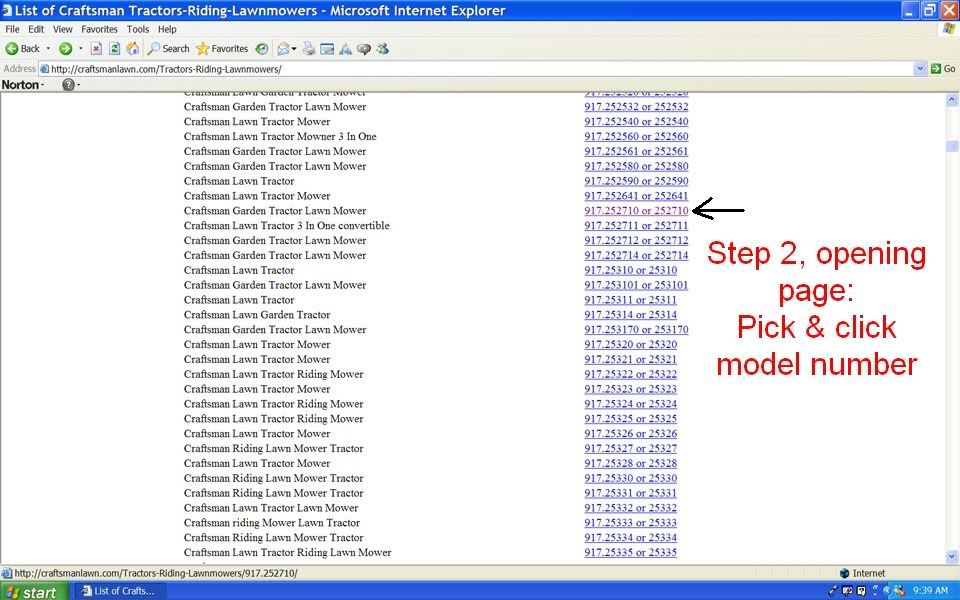Click text 'Craftsman Lawn Tractor Mowner 3 In One'
Screen dimensions: 960x600
280,137
